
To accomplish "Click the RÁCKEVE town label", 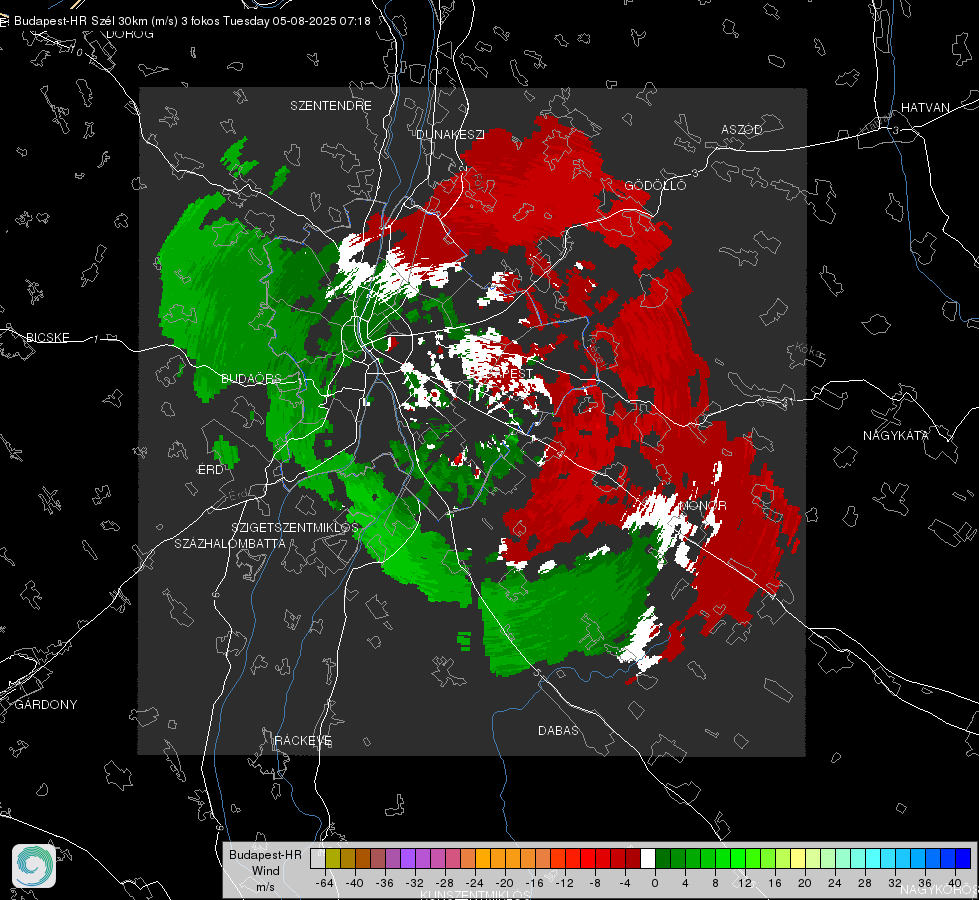I will point(303,740).
